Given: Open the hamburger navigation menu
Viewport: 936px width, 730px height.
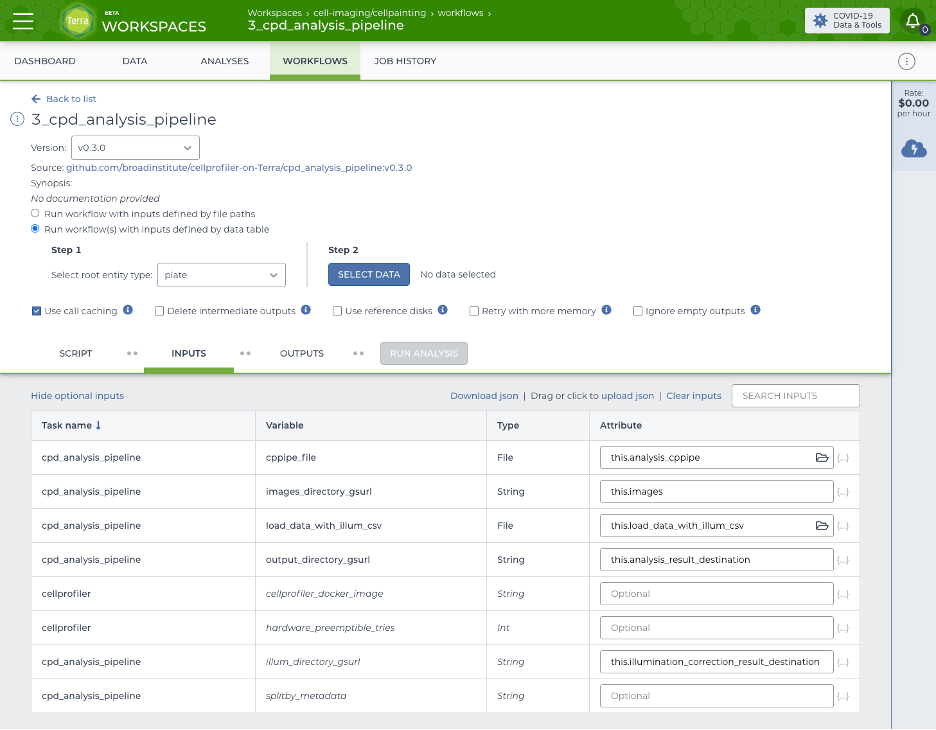Looking at the screenshot, I should [x=23, y=21].
